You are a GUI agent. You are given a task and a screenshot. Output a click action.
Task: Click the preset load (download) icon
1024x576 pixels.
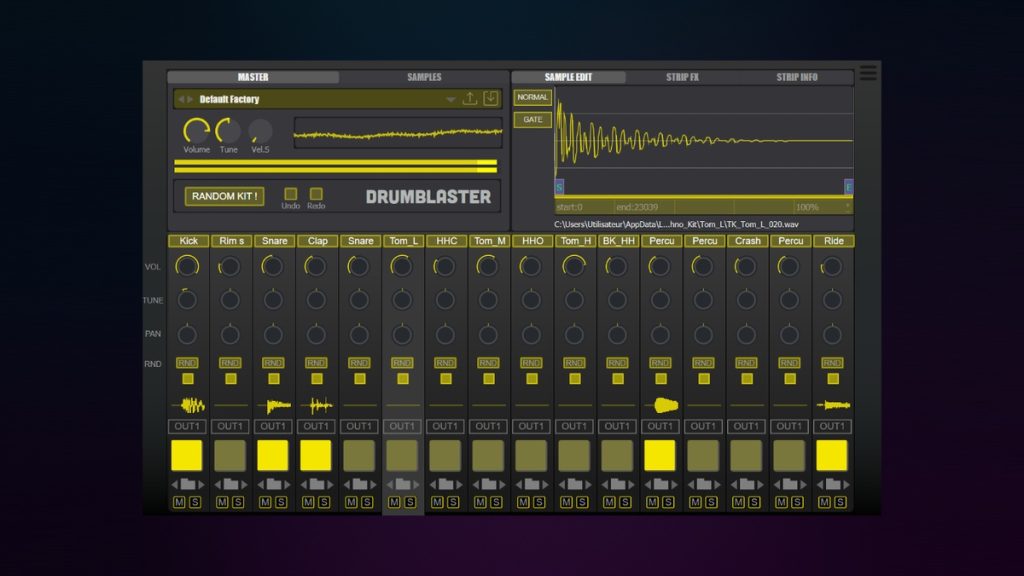tap(490, 99)
